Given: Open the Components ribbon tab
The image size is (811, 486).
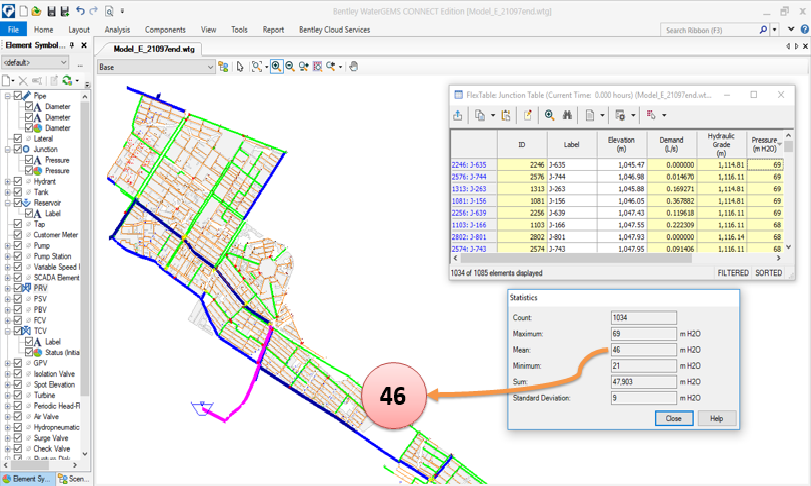Looking at the screenshot, I should pos(165,29).
